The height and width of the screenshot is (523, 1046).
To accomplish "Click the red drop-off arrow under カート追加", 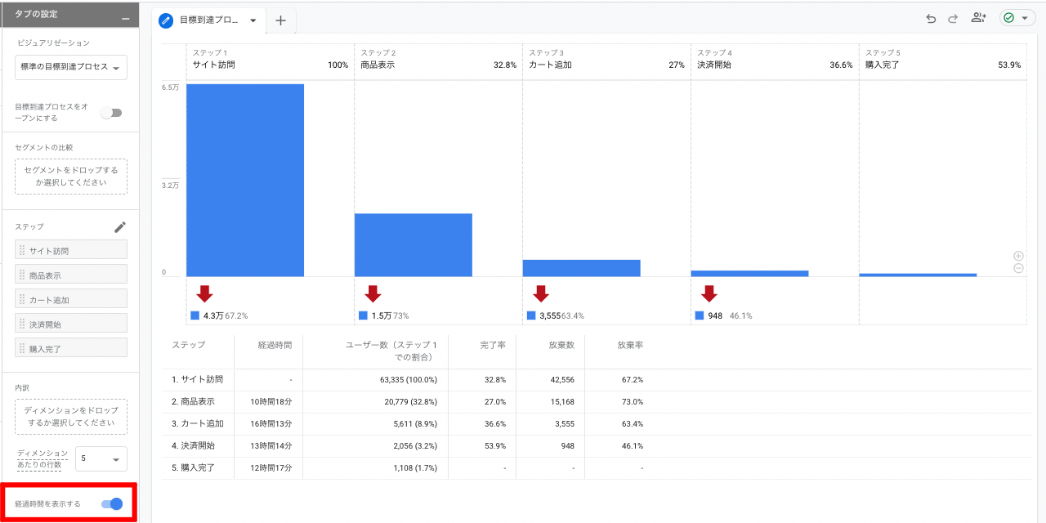I will (540, 294).
